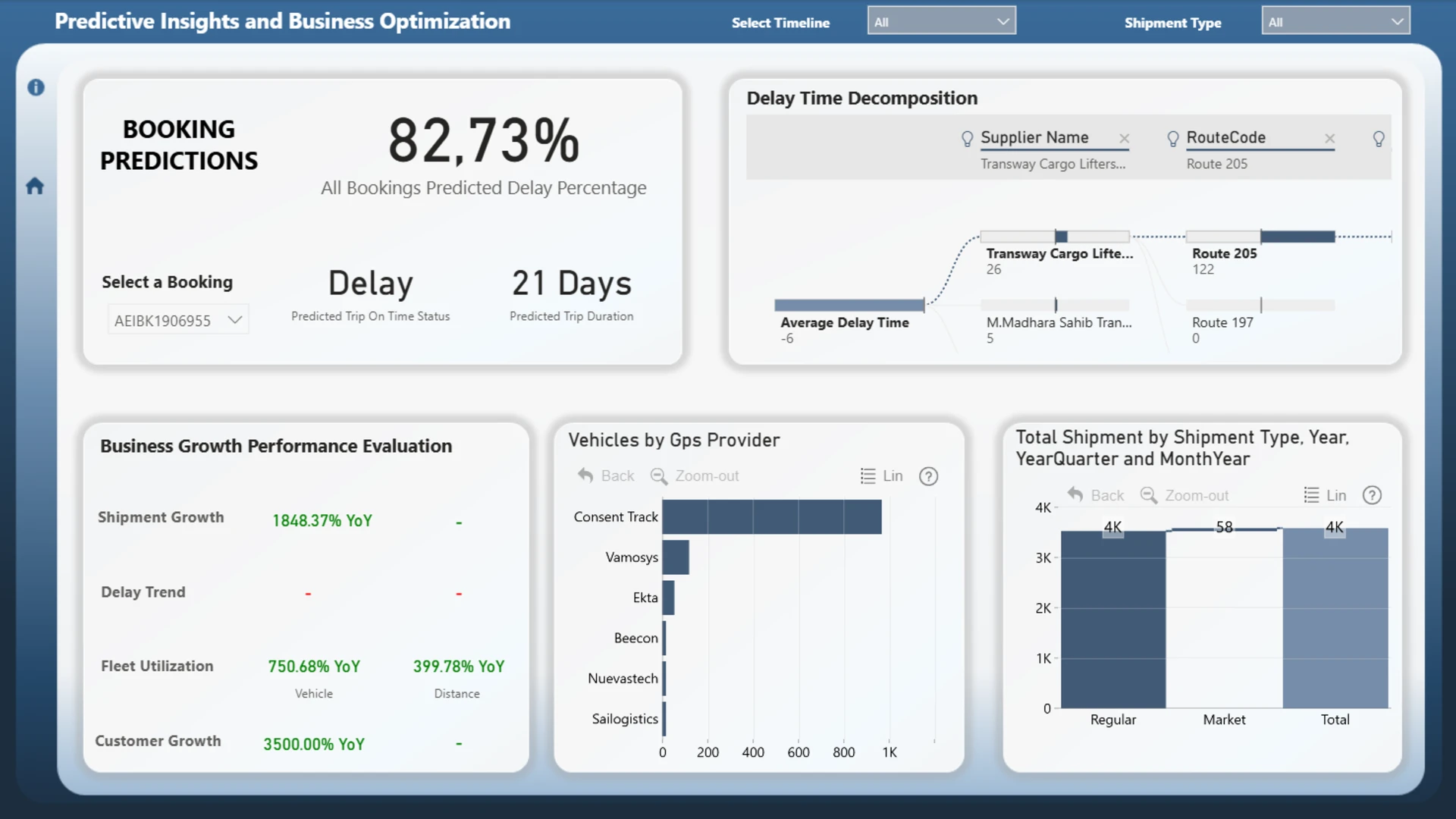The image size is (1456, 819).
Task: Open help icon in Total Shipment chart
Action: coord(1372,495)
